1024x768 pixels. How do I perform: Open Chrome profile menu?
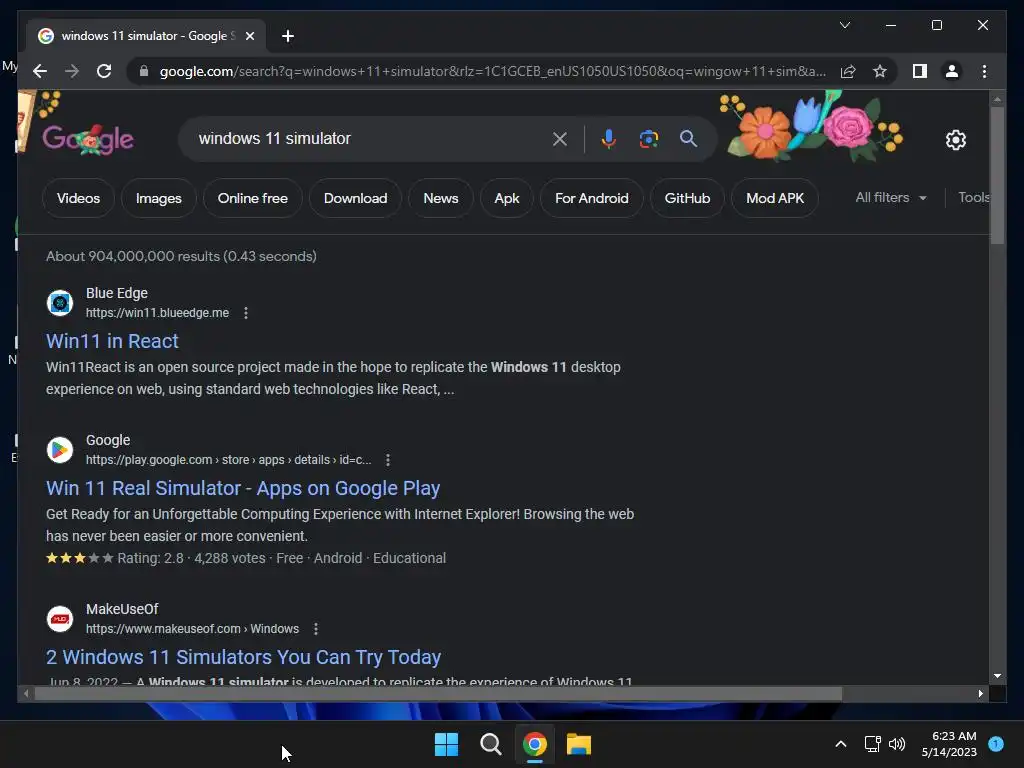[952, 71]
